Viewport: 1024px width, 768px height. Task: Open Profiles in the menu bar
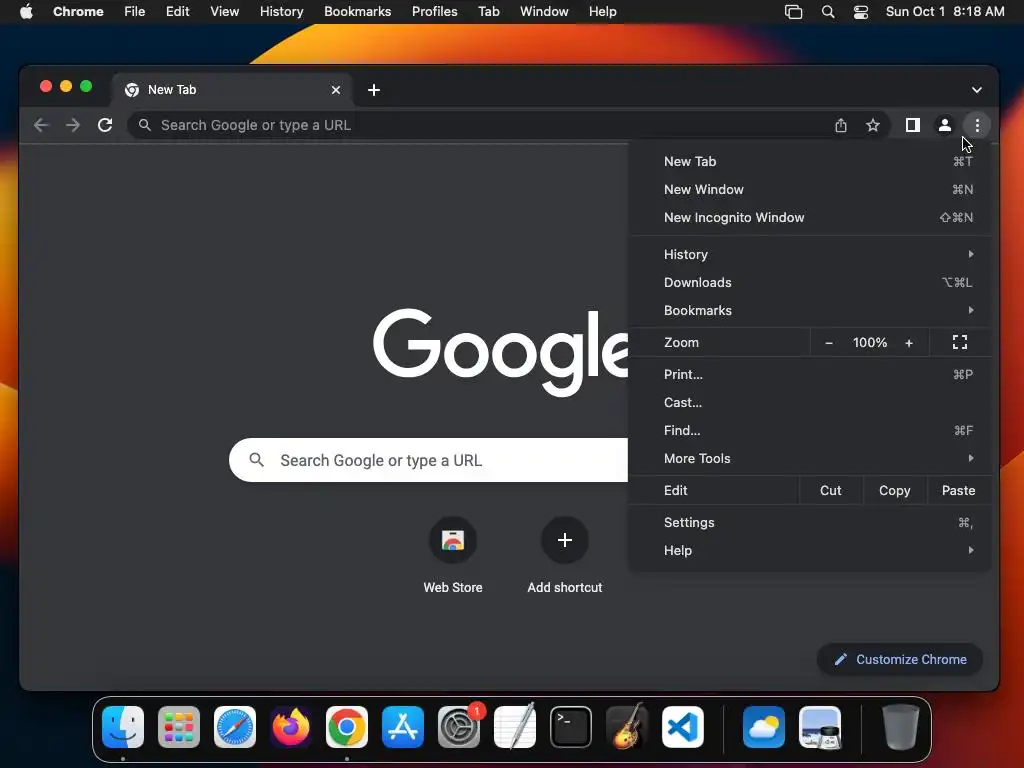(x=434, y=12)
